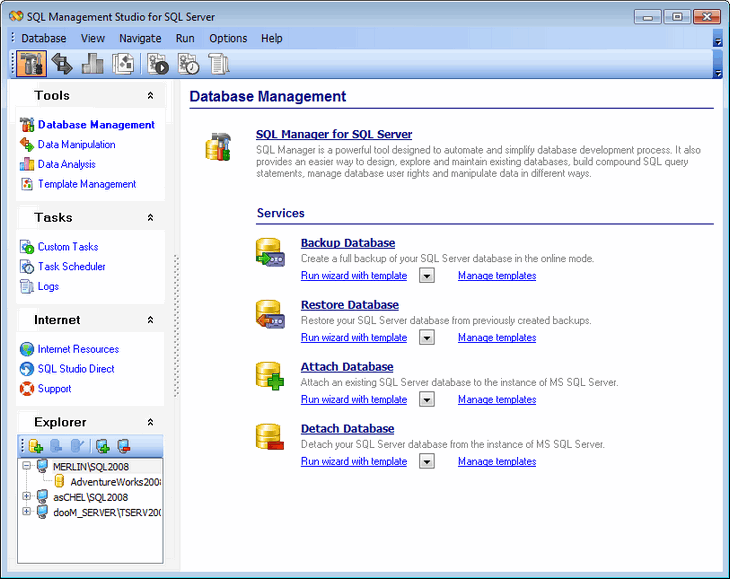
Task: Open the Run menu
Action: 185,38
